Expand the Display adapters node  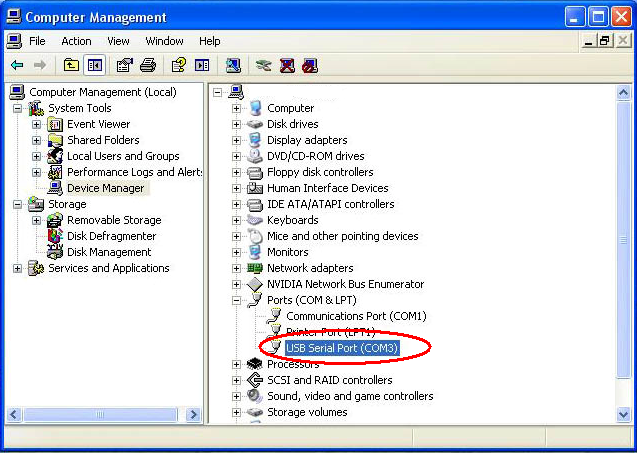tap(236, 140)
